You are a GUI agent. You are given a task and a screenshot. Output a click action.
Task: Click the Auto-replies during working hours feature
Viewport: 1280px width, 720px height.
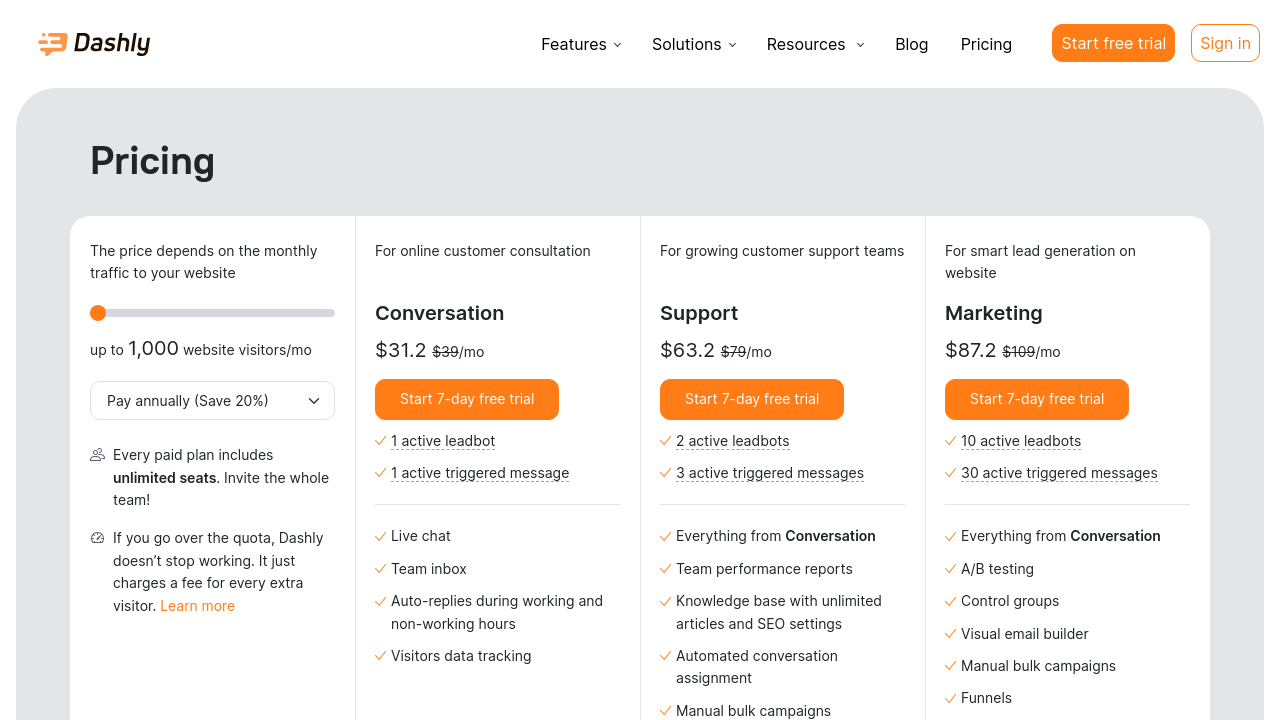pos(497,612)
